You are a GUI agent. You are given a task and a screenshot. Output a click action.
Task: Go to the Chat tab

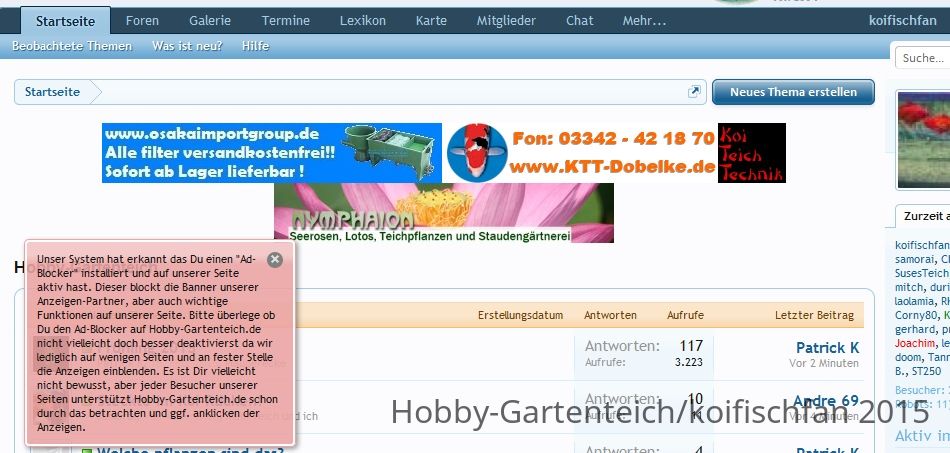tap(580, 21)
